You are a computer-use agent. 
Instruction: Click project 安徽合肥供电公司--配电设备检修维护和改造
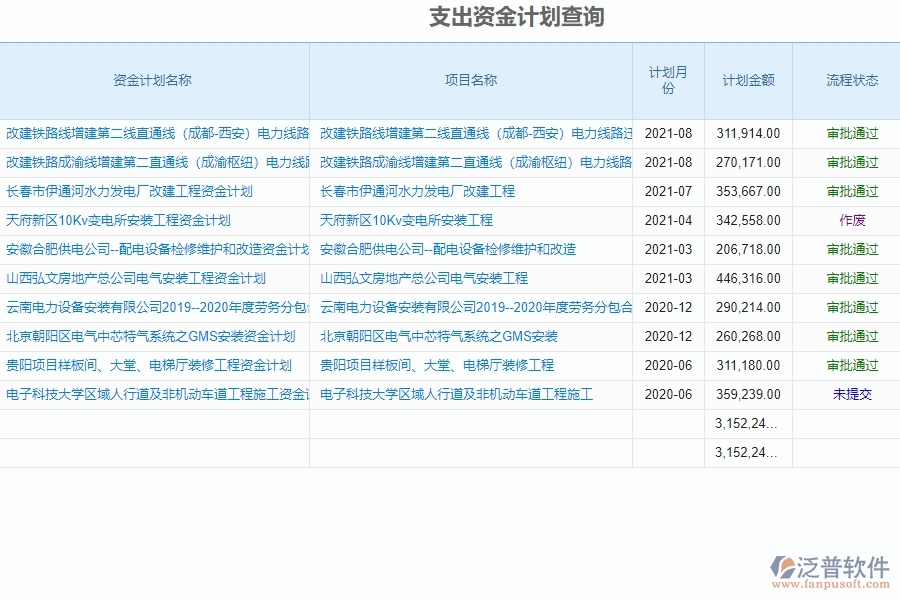(x=448, y=249)
